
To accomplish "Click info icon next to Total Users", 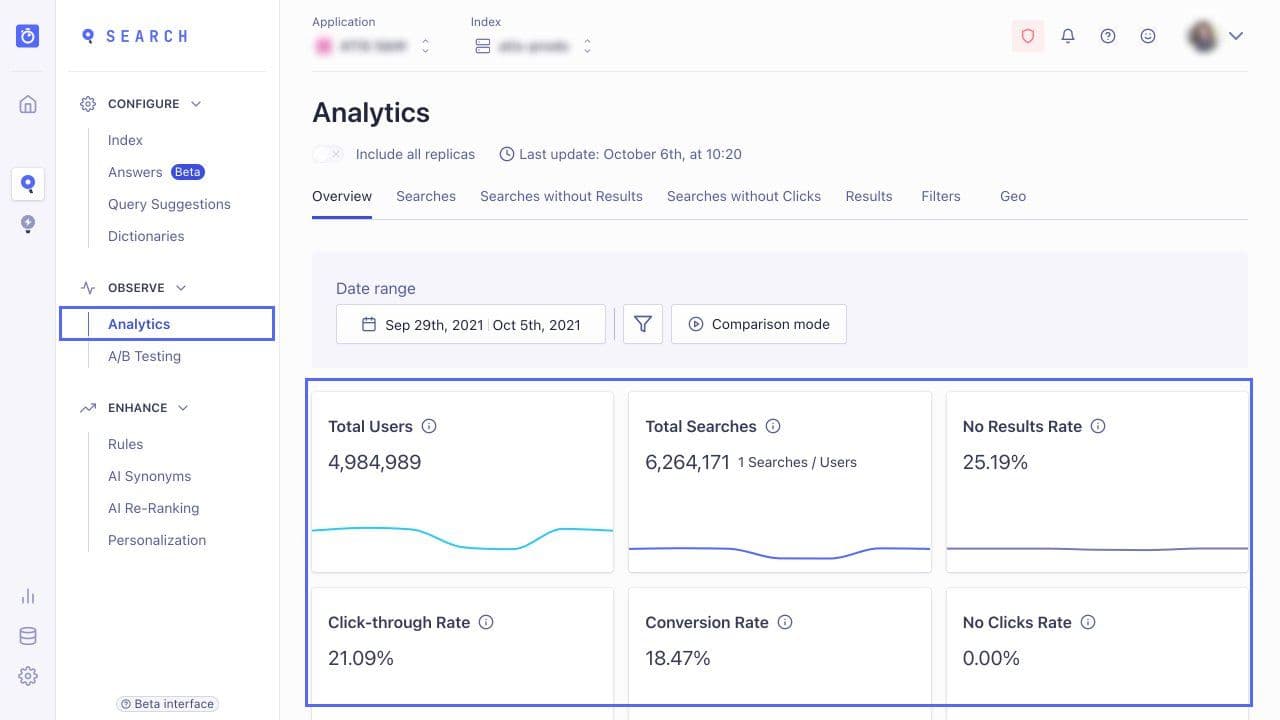I will [x=429, y=426].
